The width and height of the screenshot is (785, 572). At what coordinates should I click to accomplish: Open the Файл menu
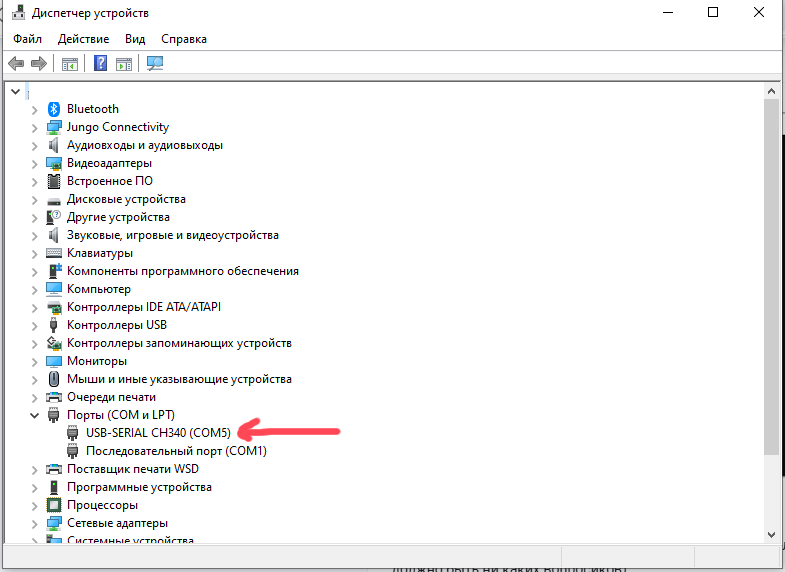click(x=27, y=39)
